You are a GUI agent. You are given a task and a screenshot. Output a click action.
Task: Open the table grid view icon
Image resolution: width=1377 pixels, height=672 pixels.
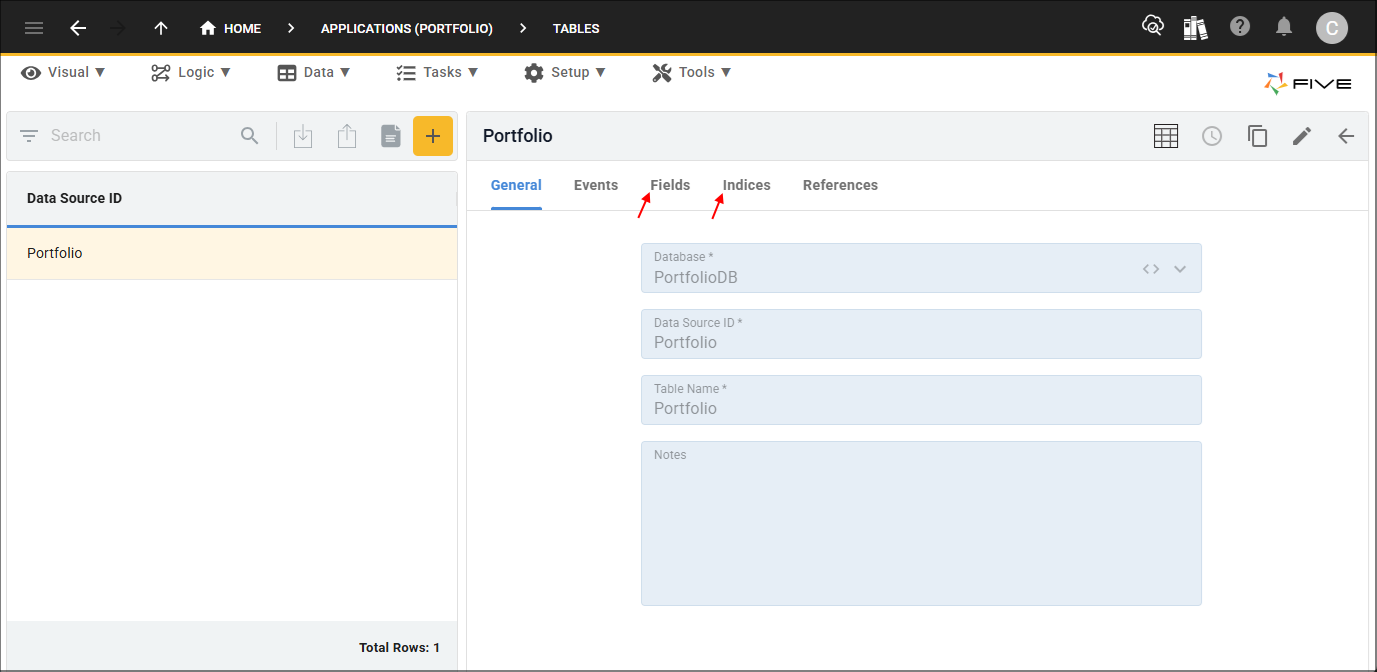[x=1166, y=135]
